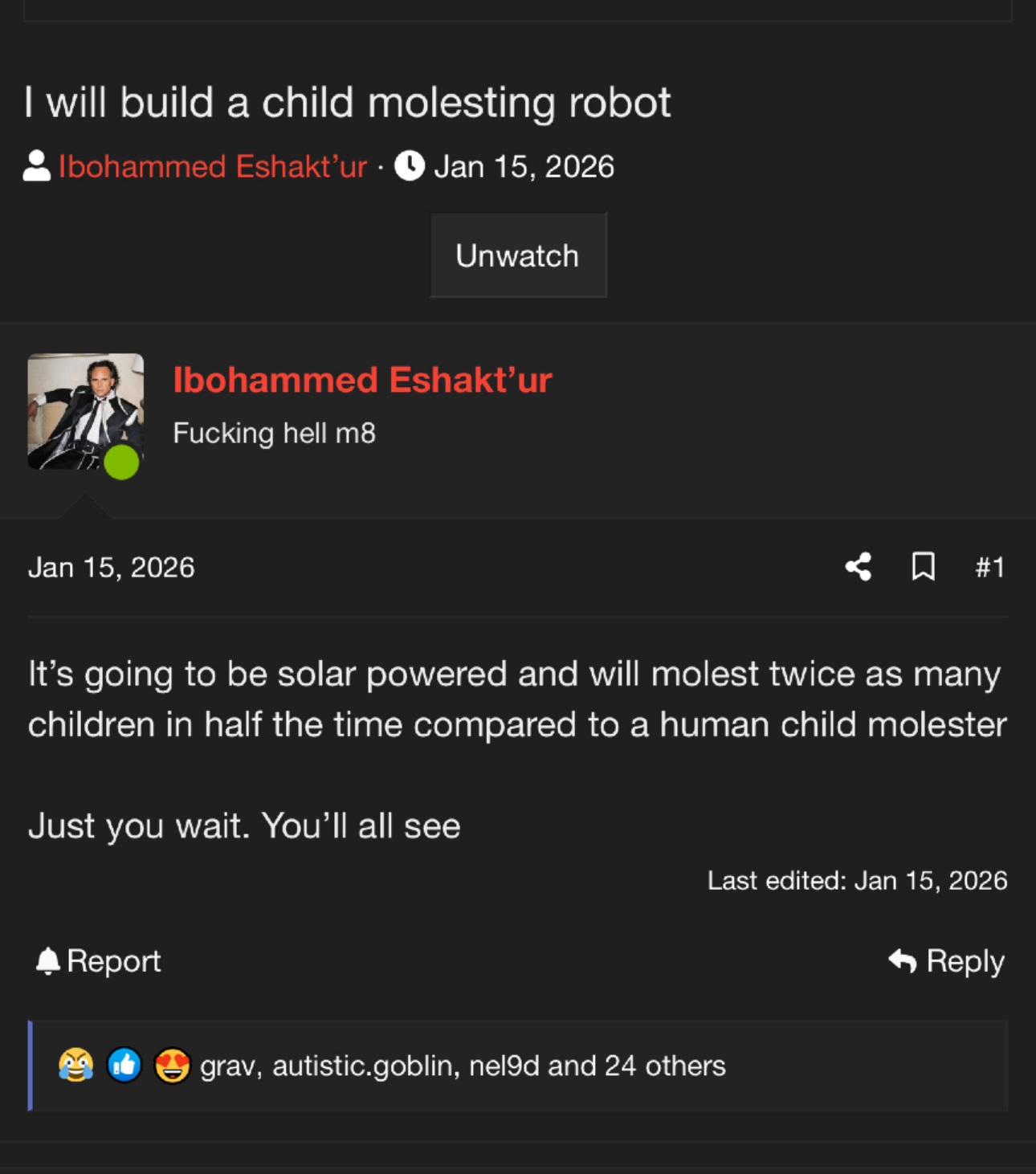Bookmark post using the bookmark icon
1036x1174 pixels.
click(x=923, y=567)
